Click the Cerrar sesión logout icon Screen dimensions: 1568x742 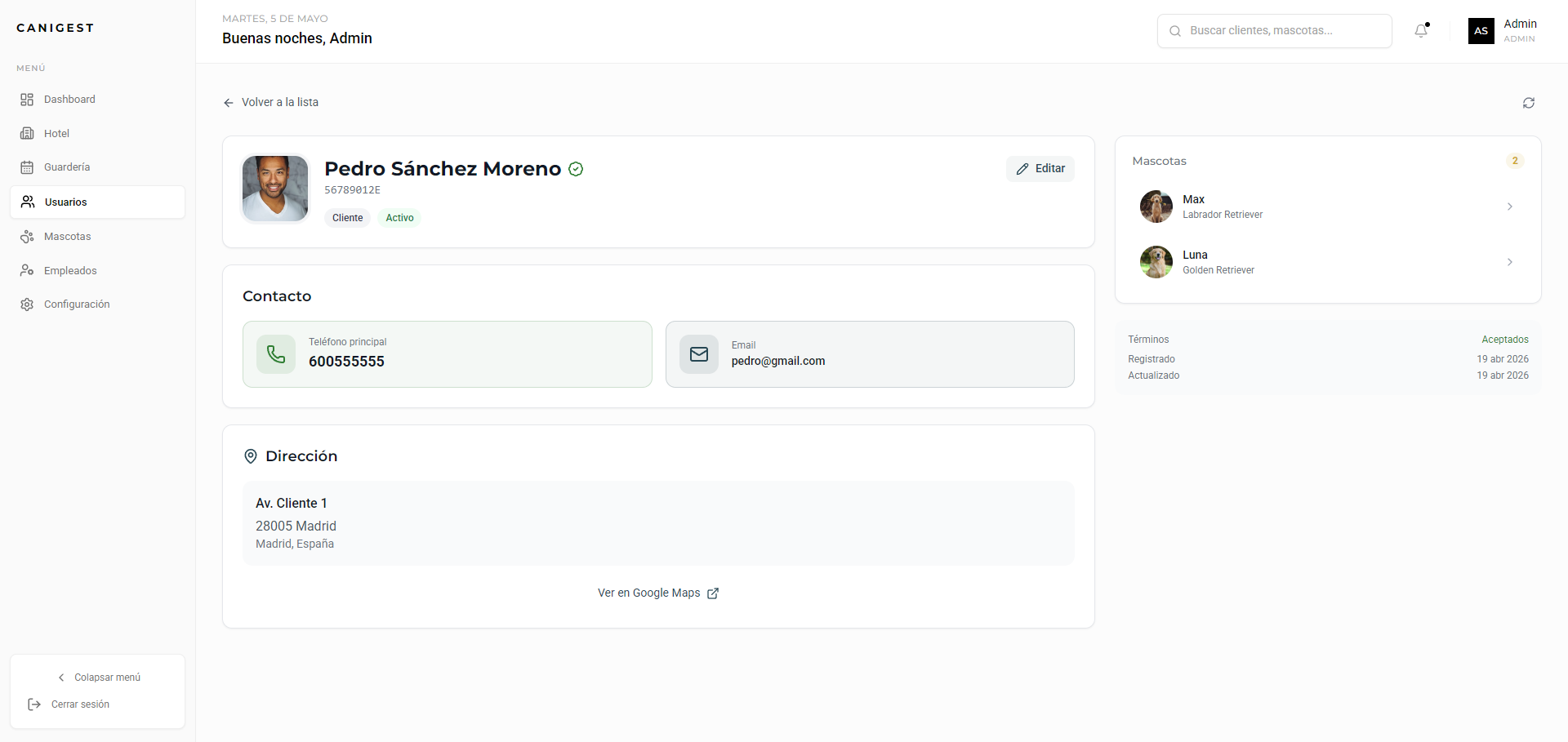34,704
